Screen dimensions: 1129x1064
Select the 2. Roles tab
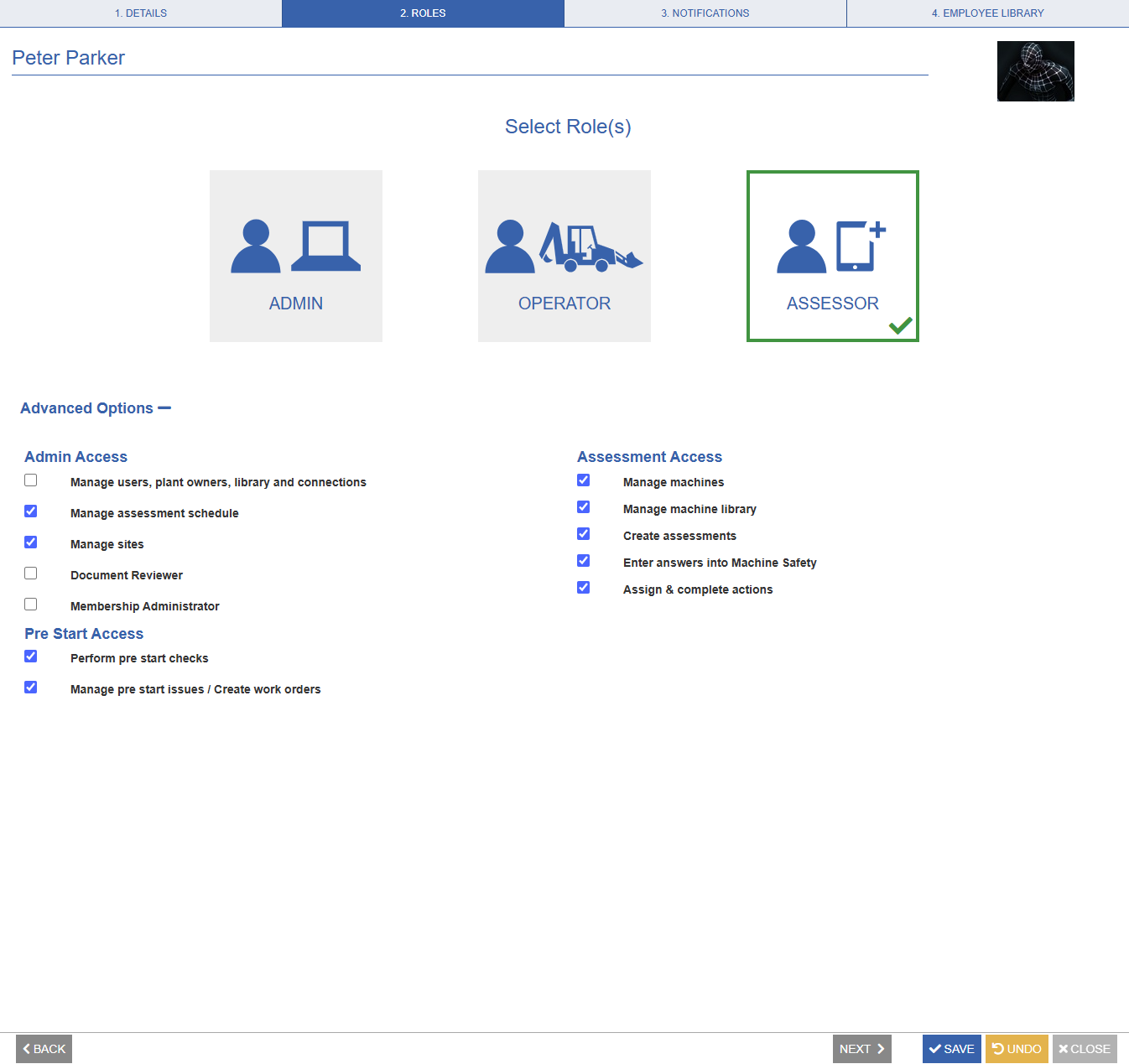point(423,13)
